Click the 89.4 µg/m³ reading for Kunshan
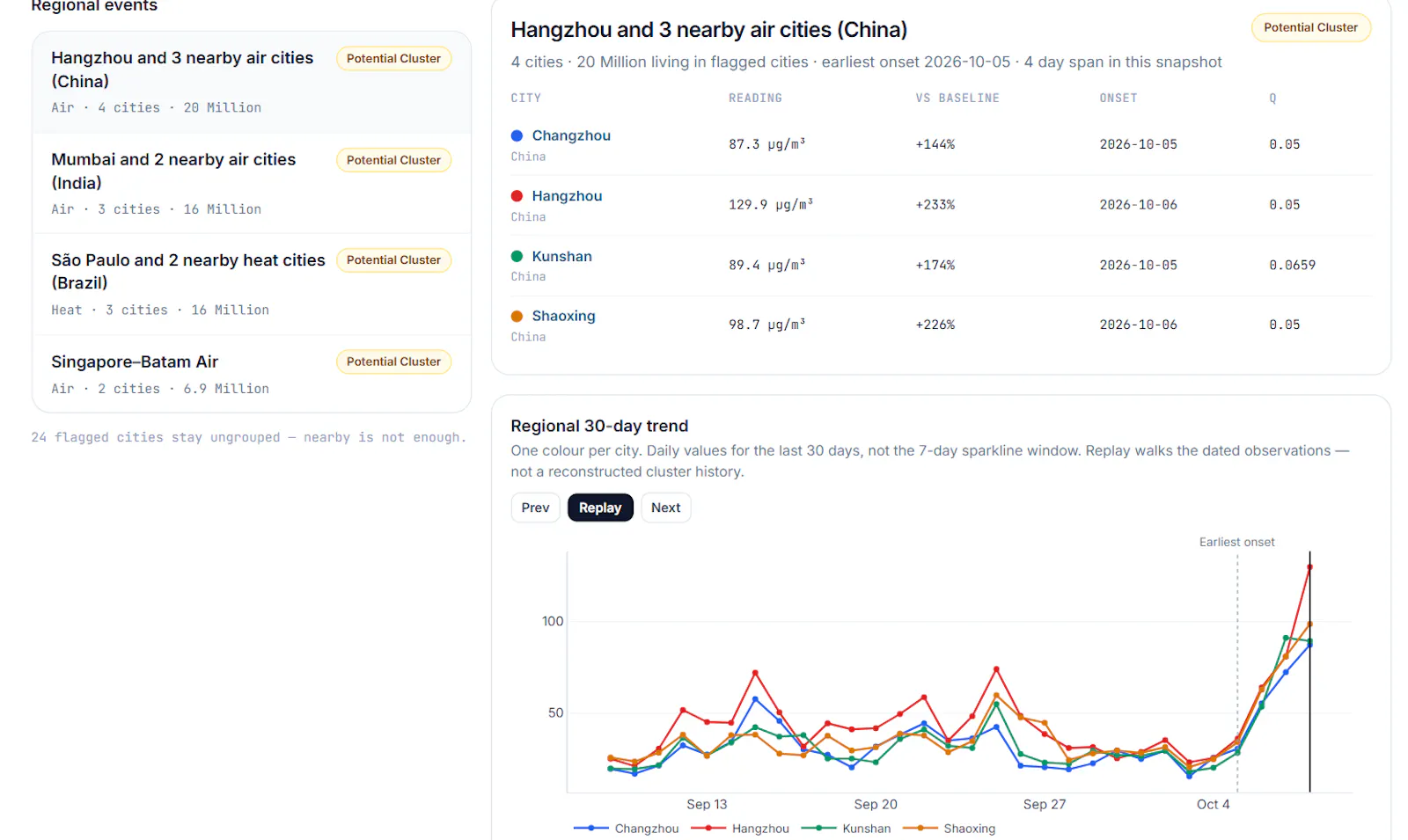The height and width of the screenshot is (840, 1408). [x=767, y=265]
